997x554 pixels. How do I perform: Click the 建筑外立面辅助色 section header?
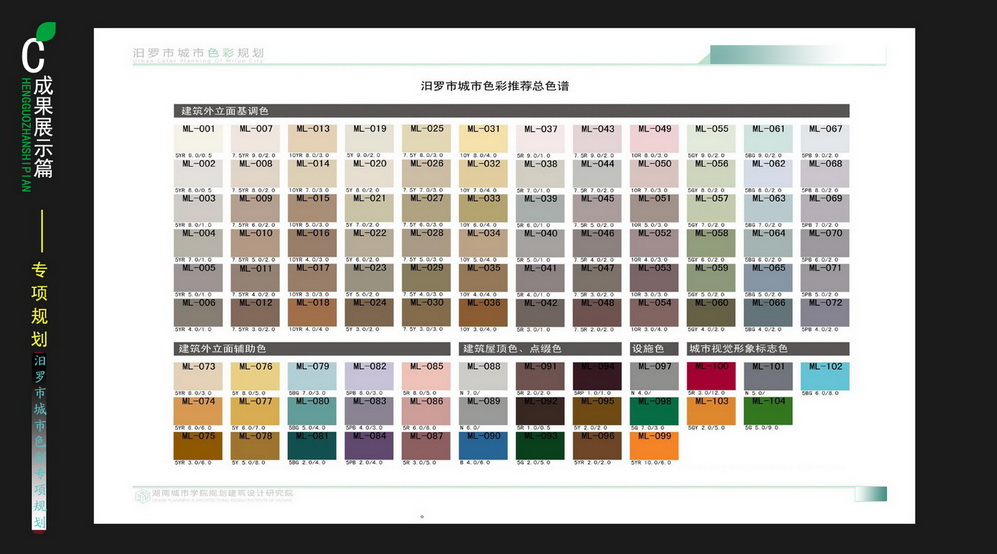point(225,349)
